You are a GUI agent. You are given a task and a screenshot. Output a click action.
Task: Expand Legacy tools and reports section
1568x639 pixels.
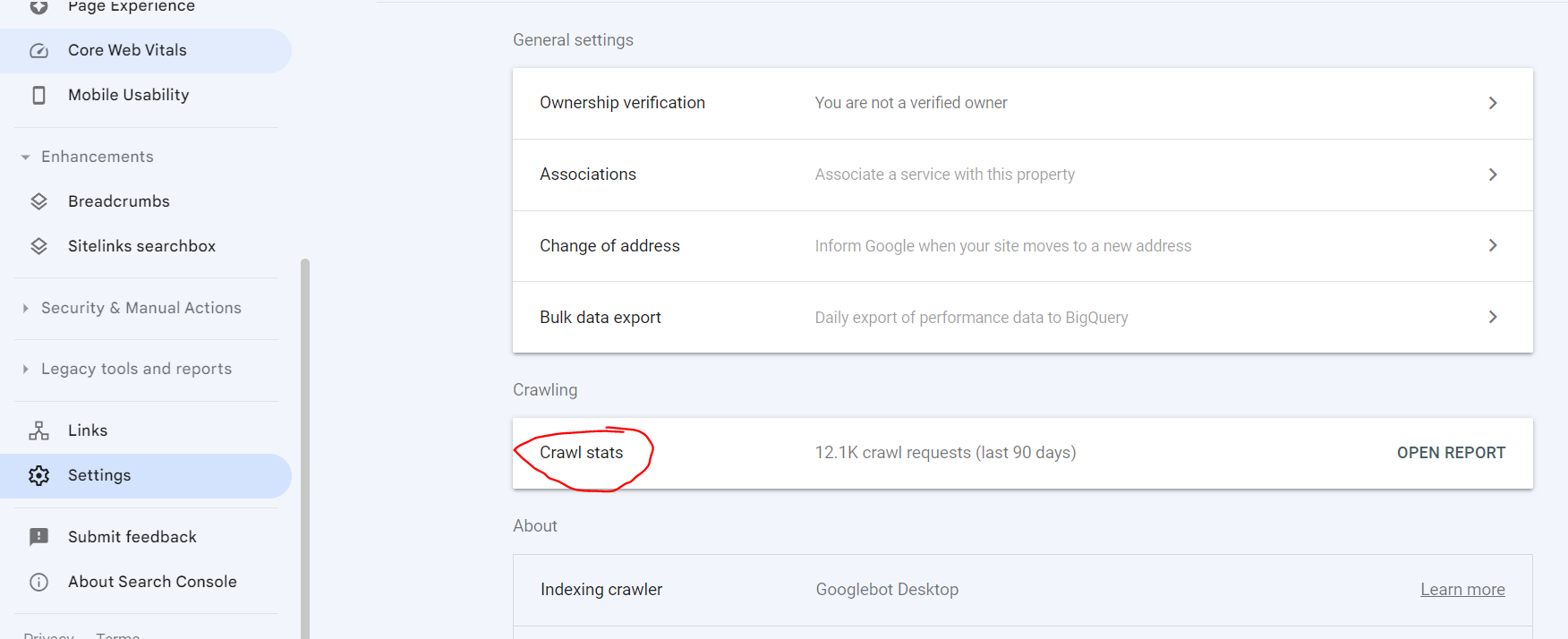(25, 369)
